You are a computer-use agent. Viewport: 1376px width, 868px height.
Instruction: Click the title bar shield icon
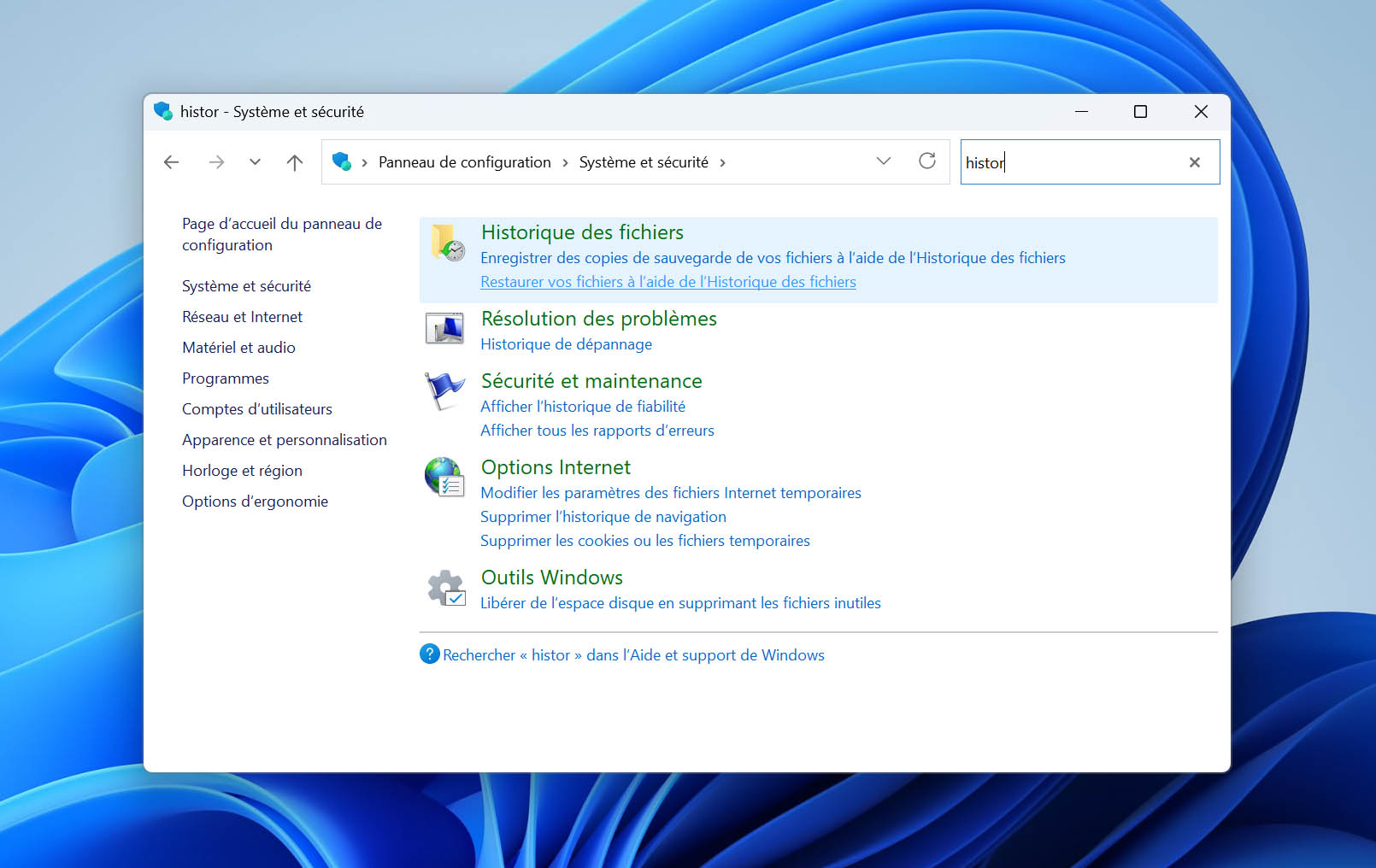(163, 111)
